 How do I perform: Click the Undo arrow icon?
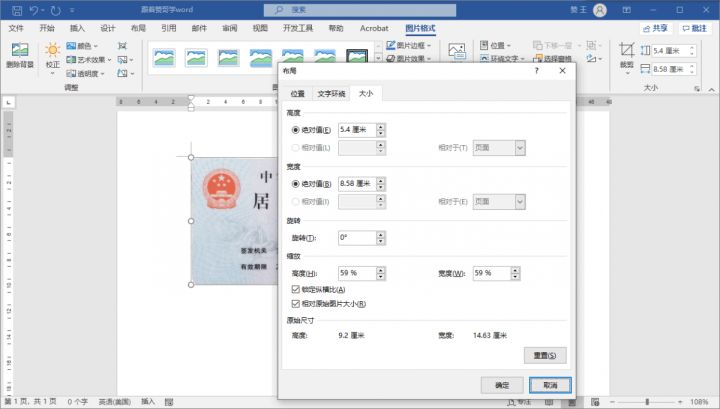coord(34,10)
